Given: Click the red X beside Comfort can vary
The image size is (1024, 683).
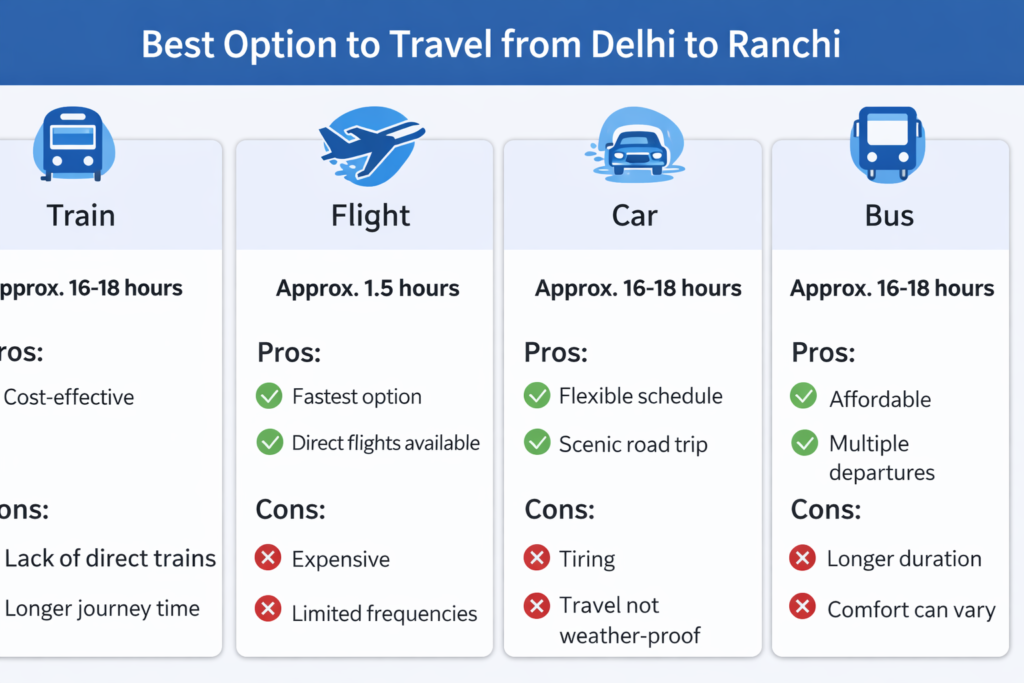Looking at the screenshot, I should [x=803, y=607].
